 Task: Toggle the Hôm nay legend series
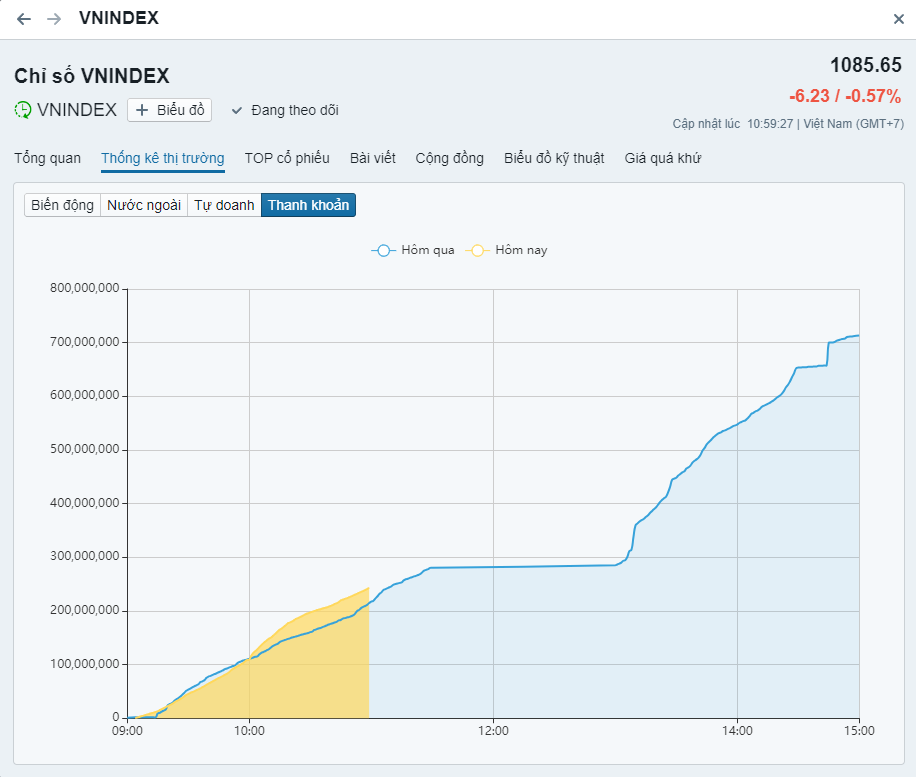point(507,250)
